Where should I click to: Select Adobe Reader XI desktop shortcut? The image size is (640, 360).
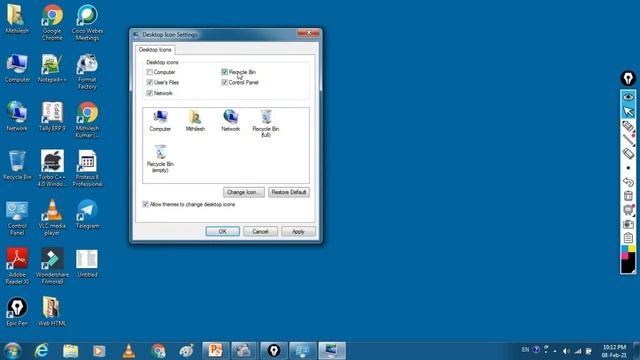pos(17,266)
